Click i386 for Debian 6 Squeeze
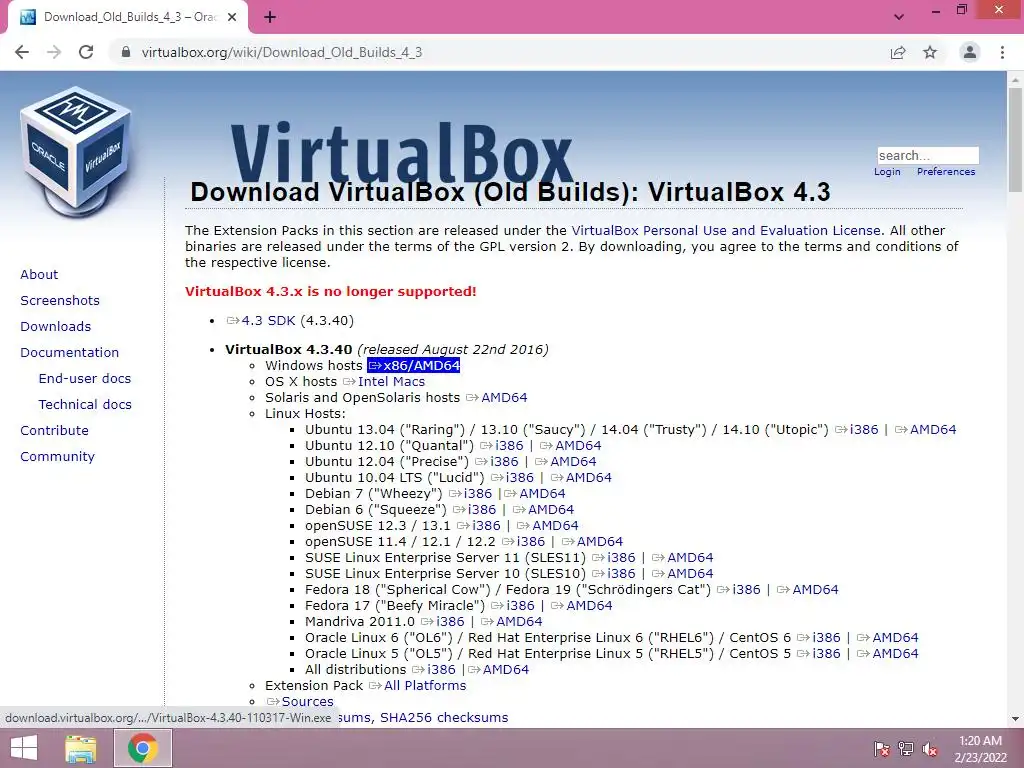 (482, 509)
